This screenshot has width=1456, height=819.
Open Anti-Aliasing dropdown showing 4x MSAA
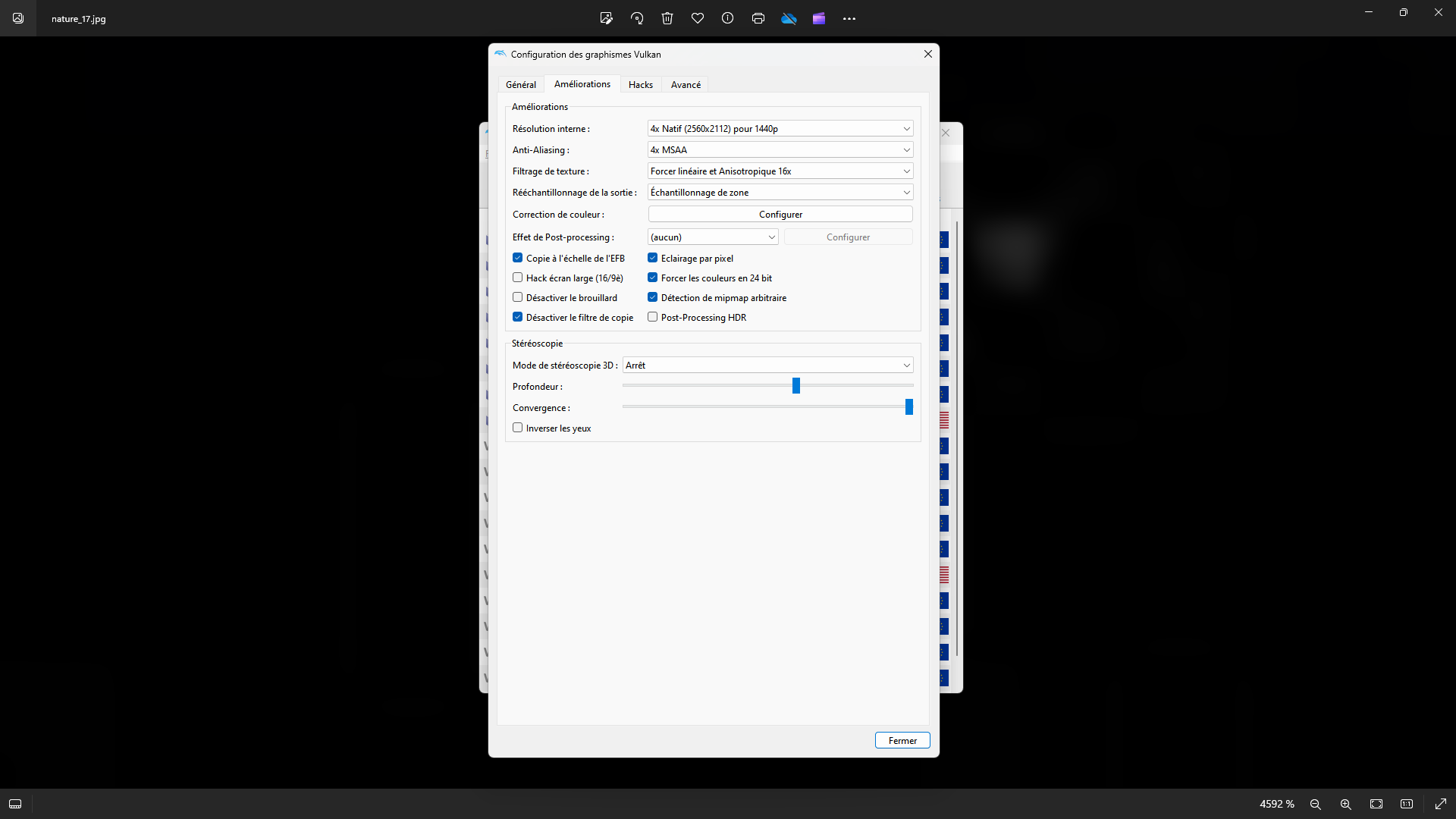tap(780, 150)
